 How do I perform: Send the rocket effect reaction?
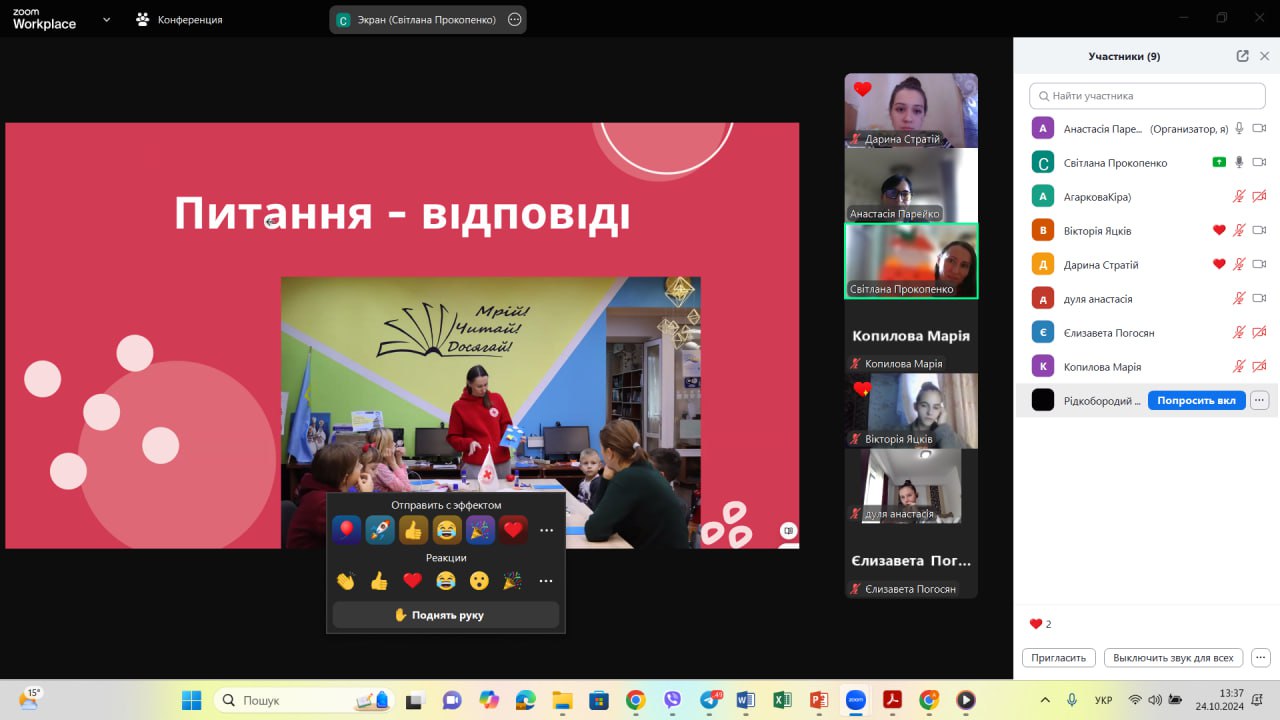pos(380,530)
